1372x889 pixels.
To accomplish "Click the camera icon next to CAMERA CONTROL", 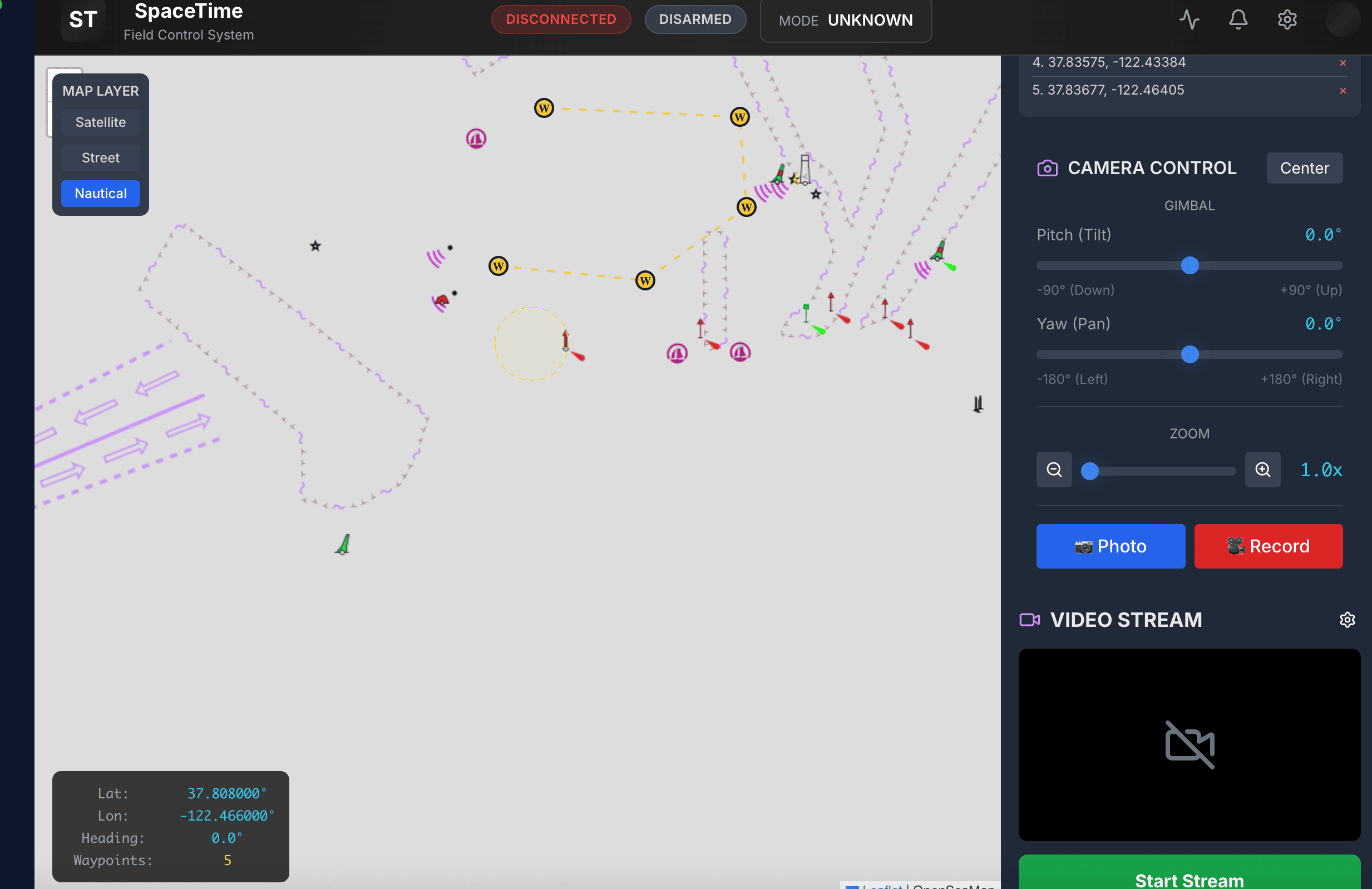I will 1047,168.
